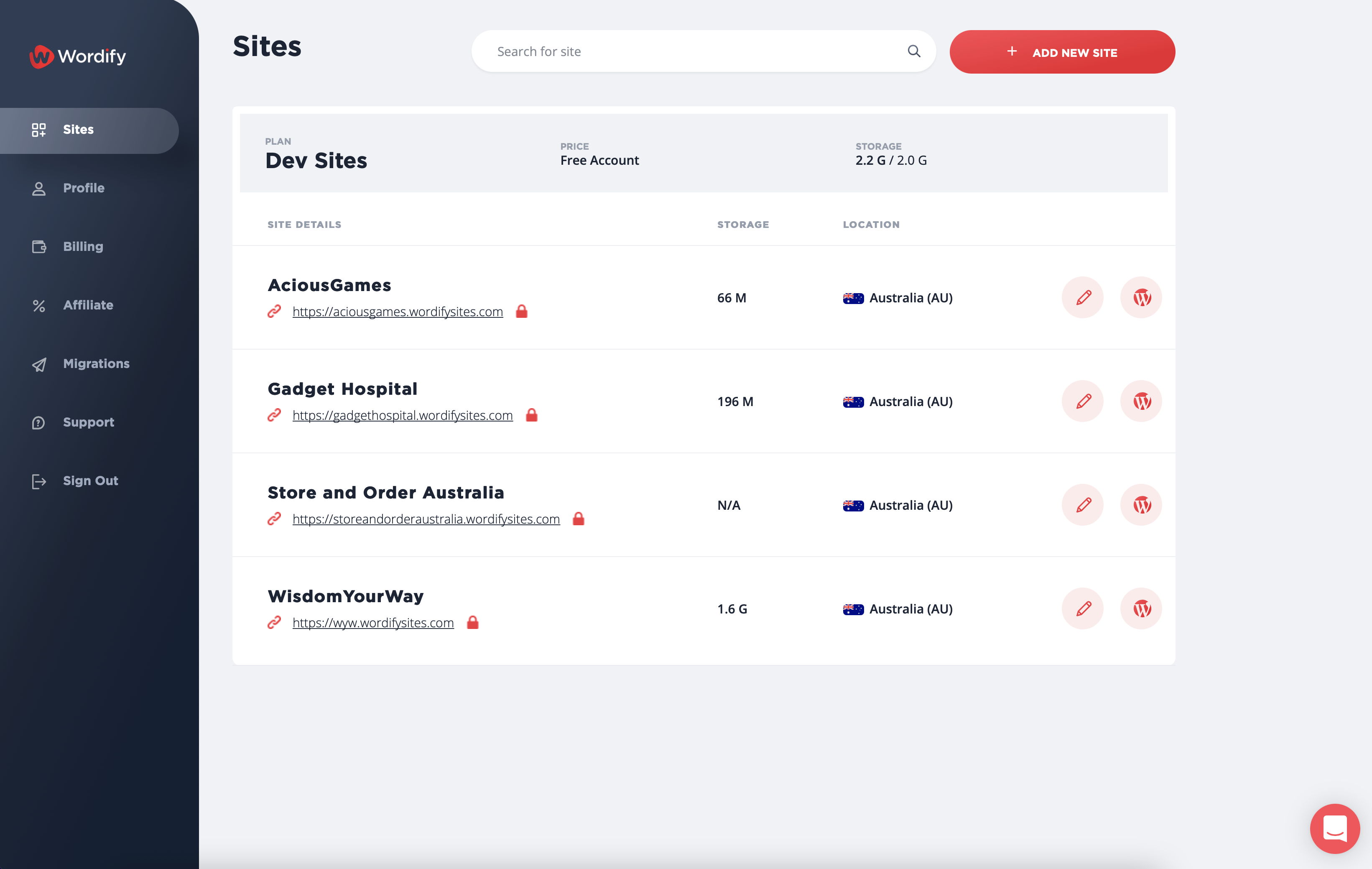The image size is (1372, 869).
Task: Click the lock icon beside gadgethospital URL
Action: click(532, 415)
